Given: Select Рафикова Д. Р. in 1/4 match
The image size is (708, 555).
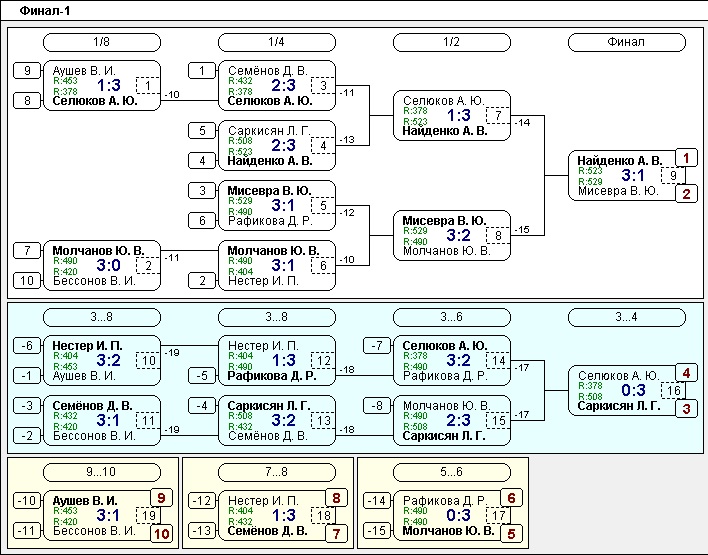Looking at the screenshot, I should point(270,221).
